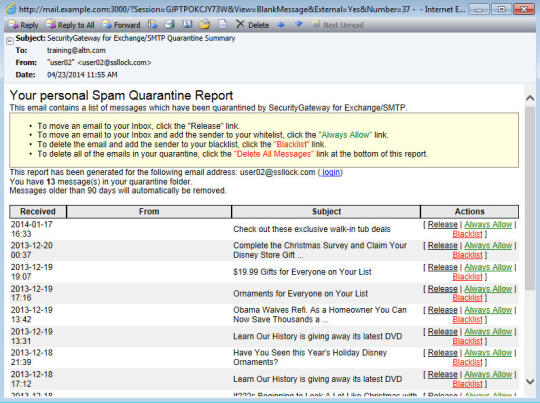Collapse the message header with minus box

point(10,41)
